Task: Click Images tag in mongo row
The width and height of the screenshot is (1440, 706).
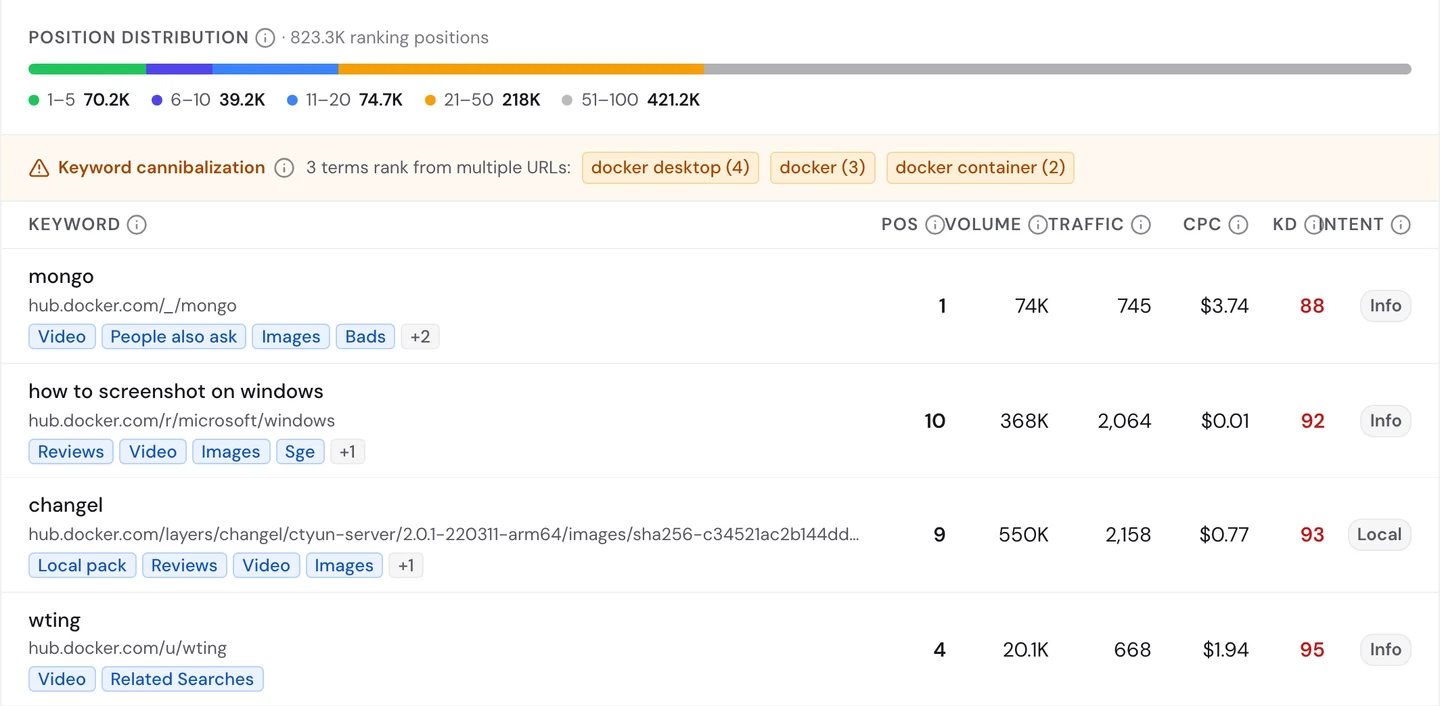Action: click(x=291, y=337)
